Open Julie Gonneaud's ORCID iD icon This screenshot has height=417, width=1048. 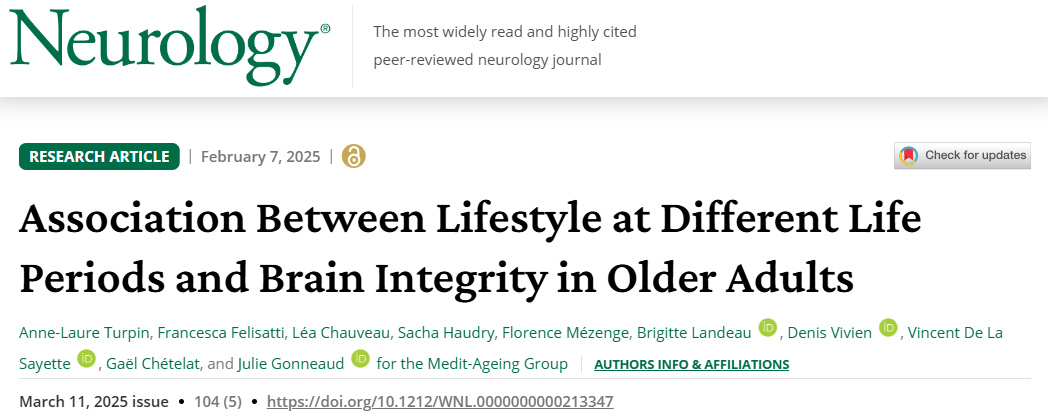[x=361, y=359]
